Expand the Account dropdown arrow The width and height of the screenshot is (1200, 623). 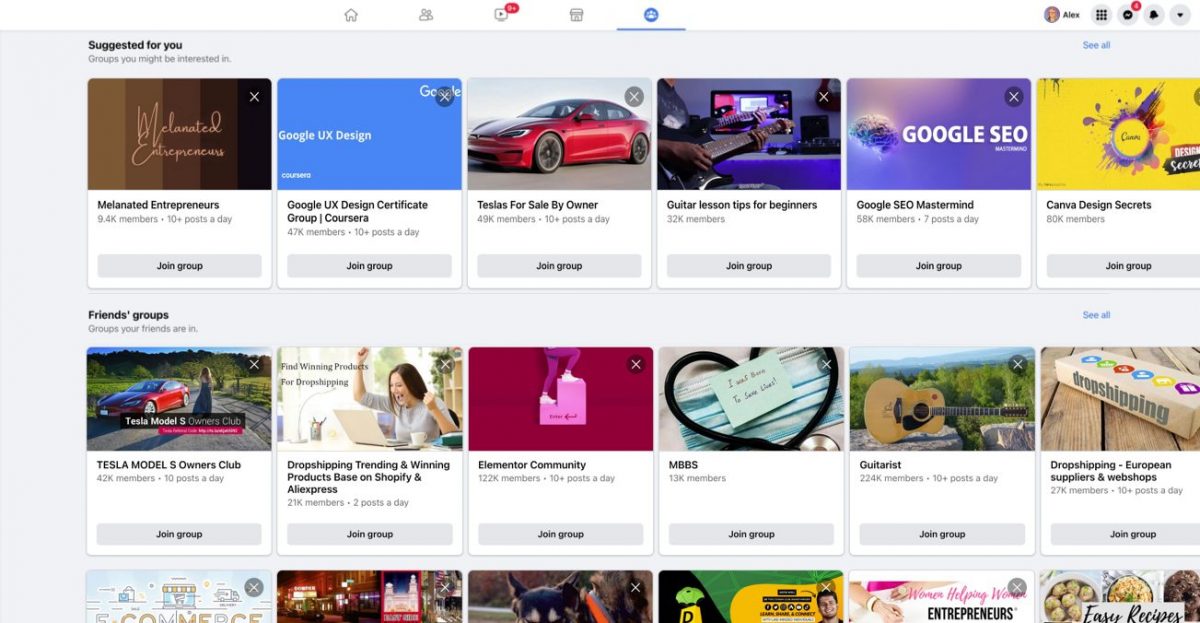(x=1181, y=15)
